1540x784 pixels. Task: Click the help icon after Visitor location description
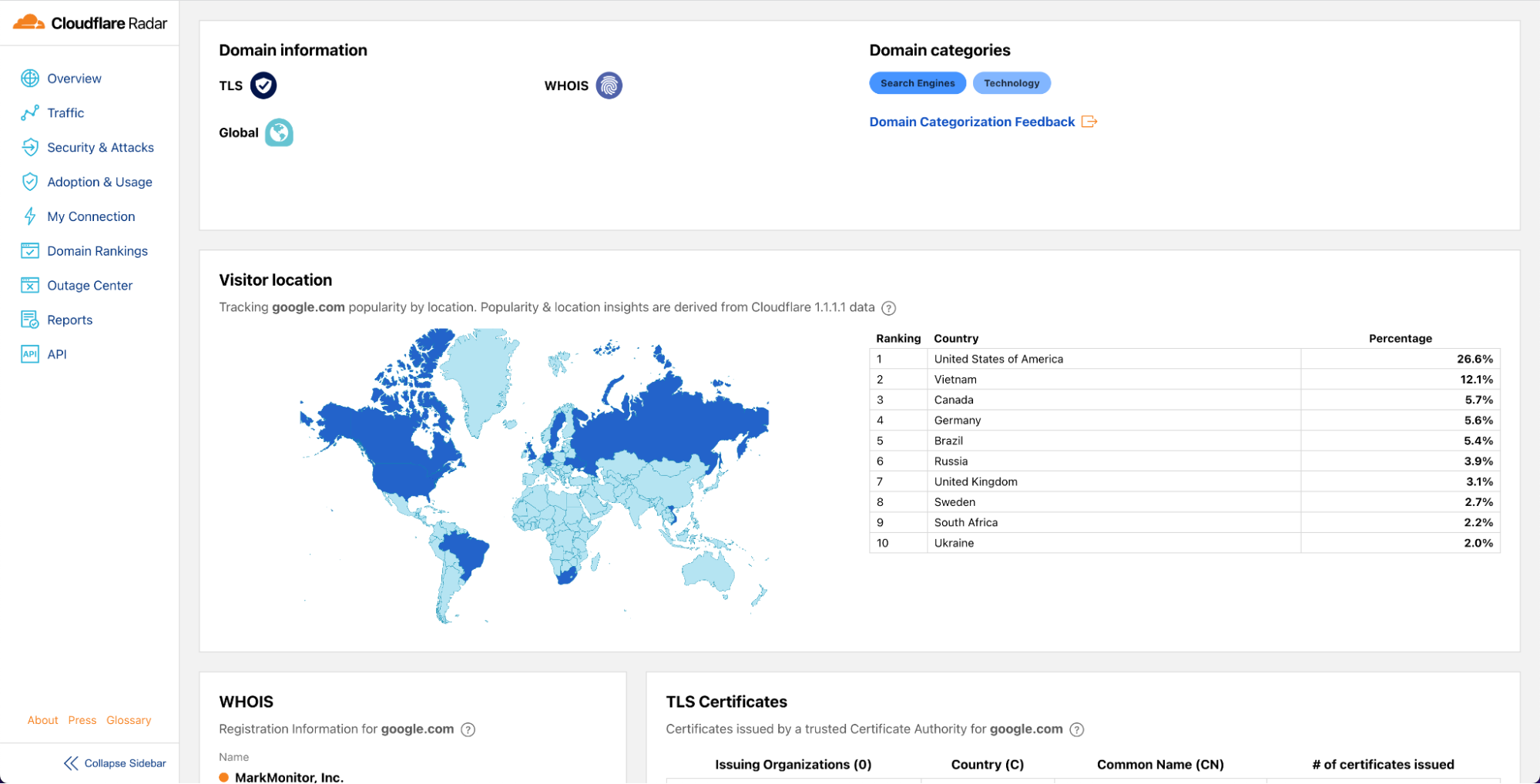[x=888, y=308]
